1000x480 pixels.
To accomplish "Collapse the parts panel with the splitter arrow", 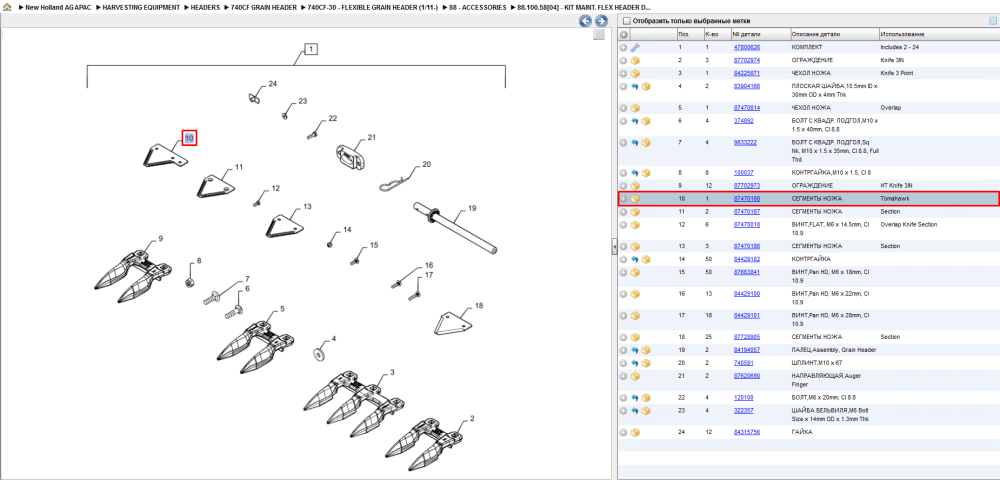I will click(x=614, y=245).
